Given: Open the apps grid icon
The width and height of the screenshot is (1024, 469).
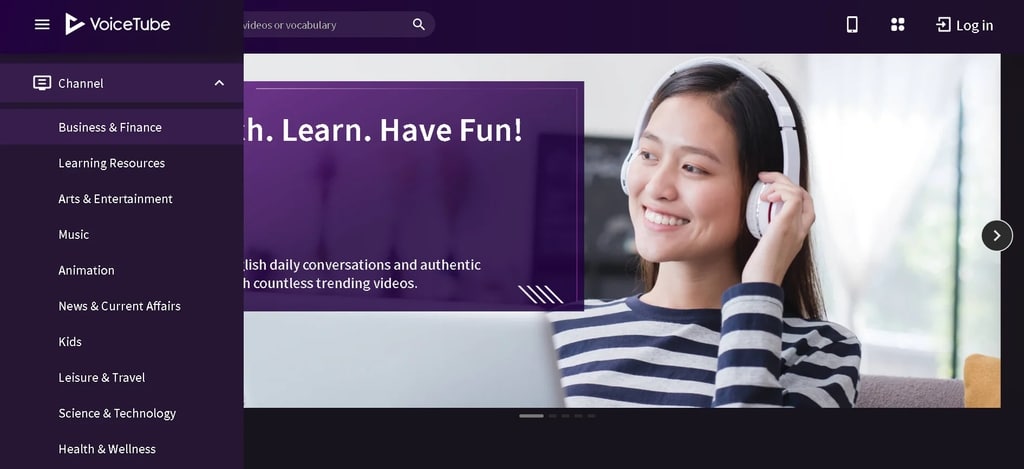Looking at the screenshot, I should click(897, 25).
